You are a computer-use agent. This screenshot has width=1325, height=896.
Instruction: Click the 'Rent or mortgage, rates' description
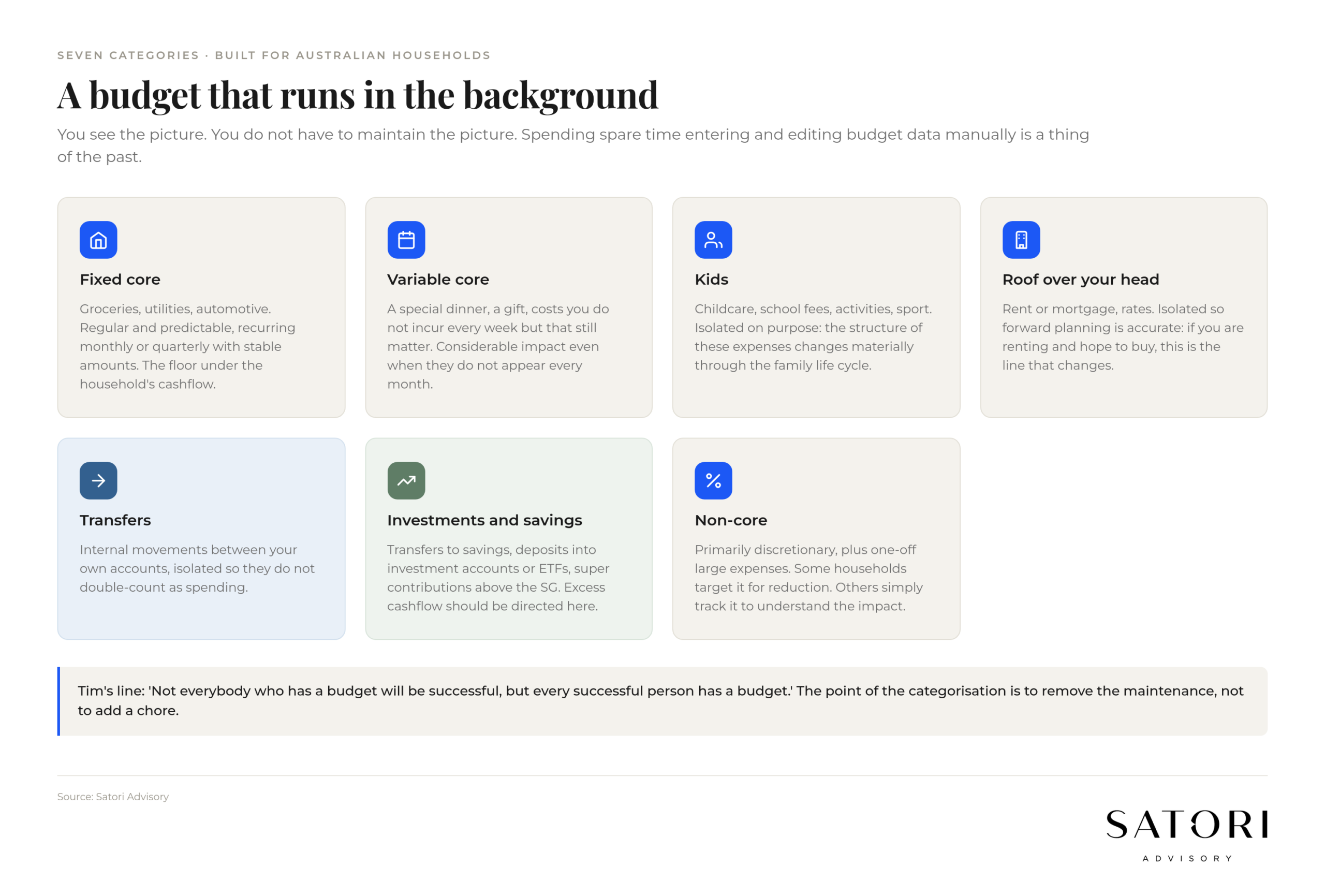coord(1123,337)
